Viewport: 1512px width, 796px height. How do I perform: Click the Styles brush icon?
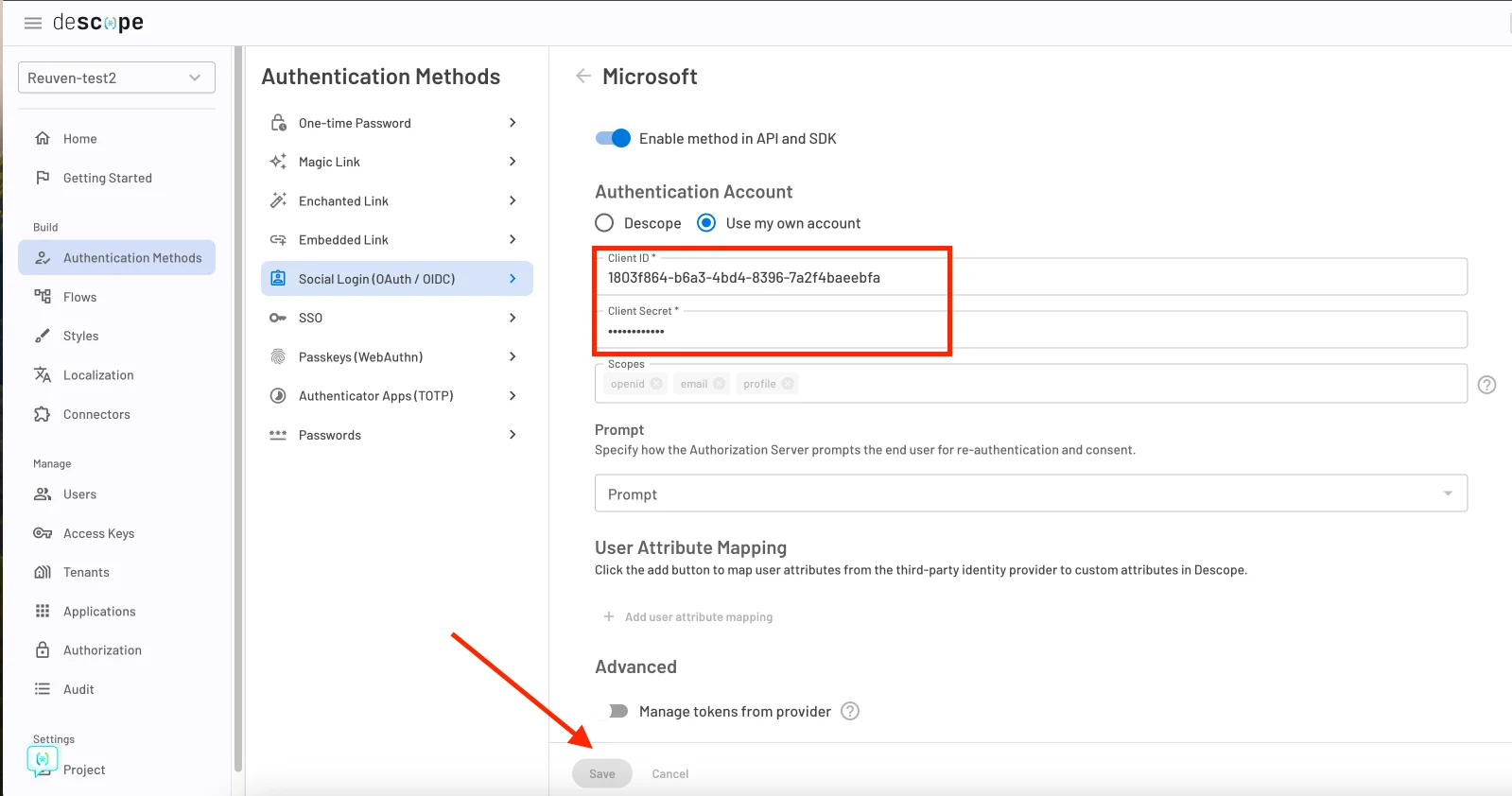pos(43,336)
